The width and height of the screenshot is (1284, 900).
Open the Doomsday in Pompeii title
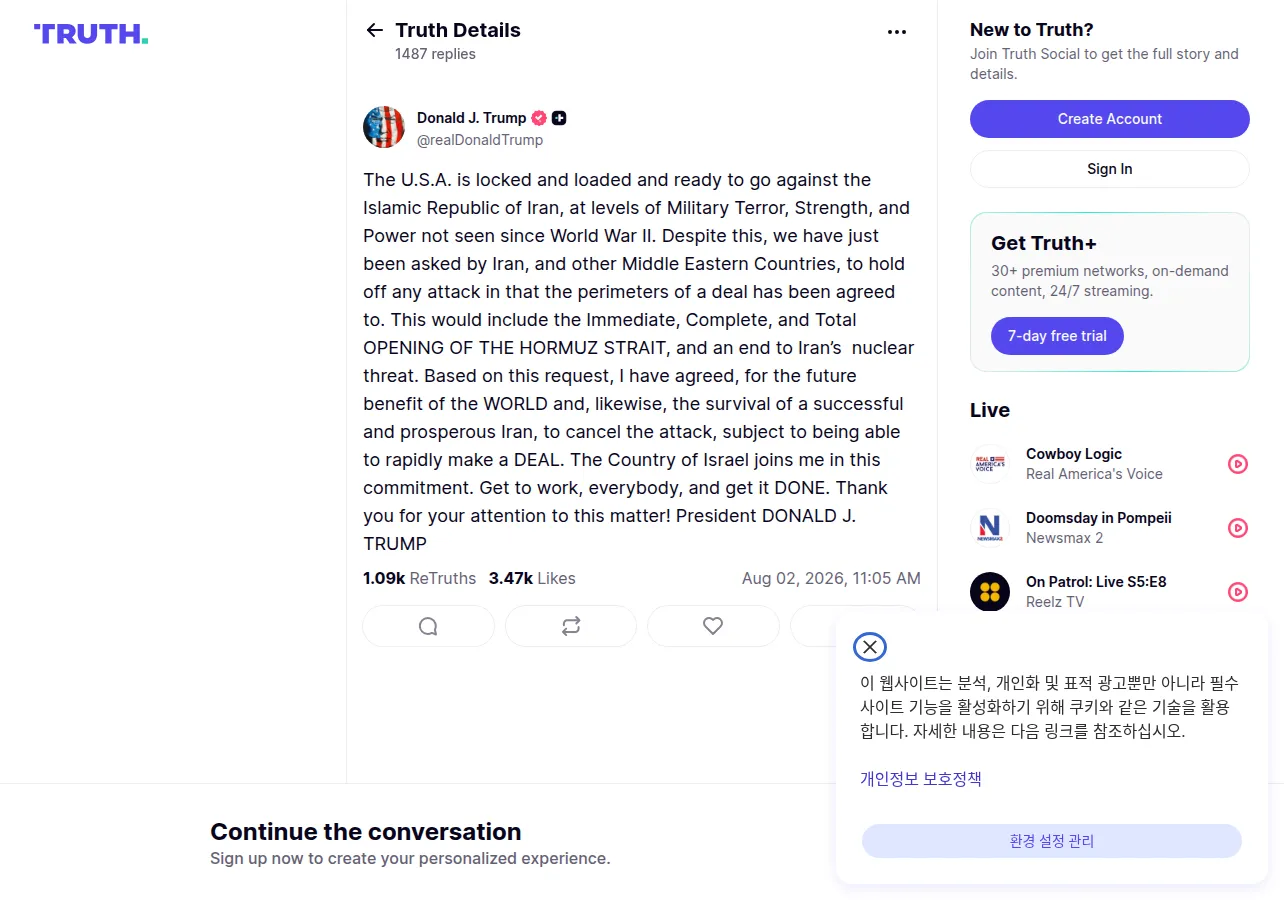click(x=1099, y=518)
